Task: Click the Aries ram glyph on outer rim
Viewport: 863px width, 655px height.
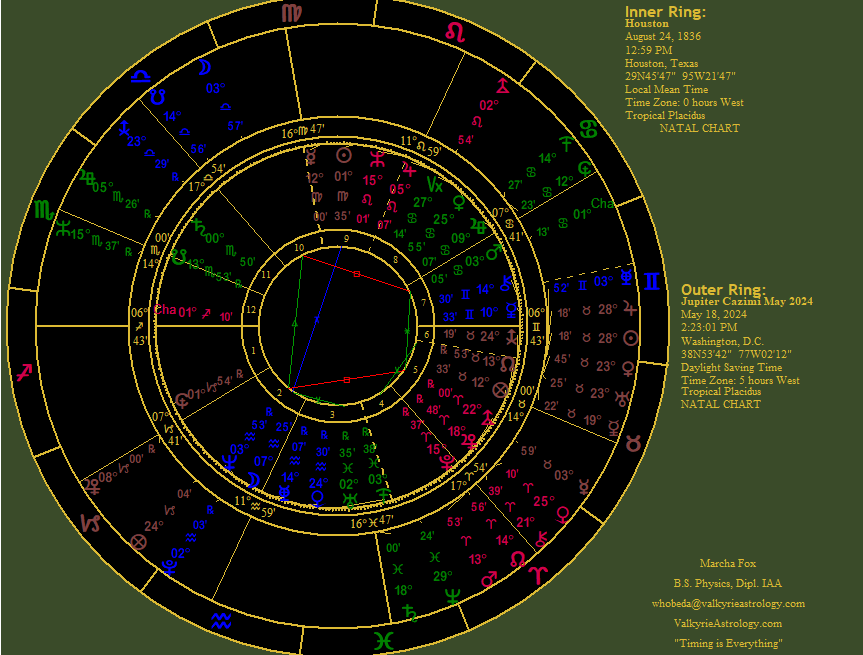Action: [x=538, y=575]
